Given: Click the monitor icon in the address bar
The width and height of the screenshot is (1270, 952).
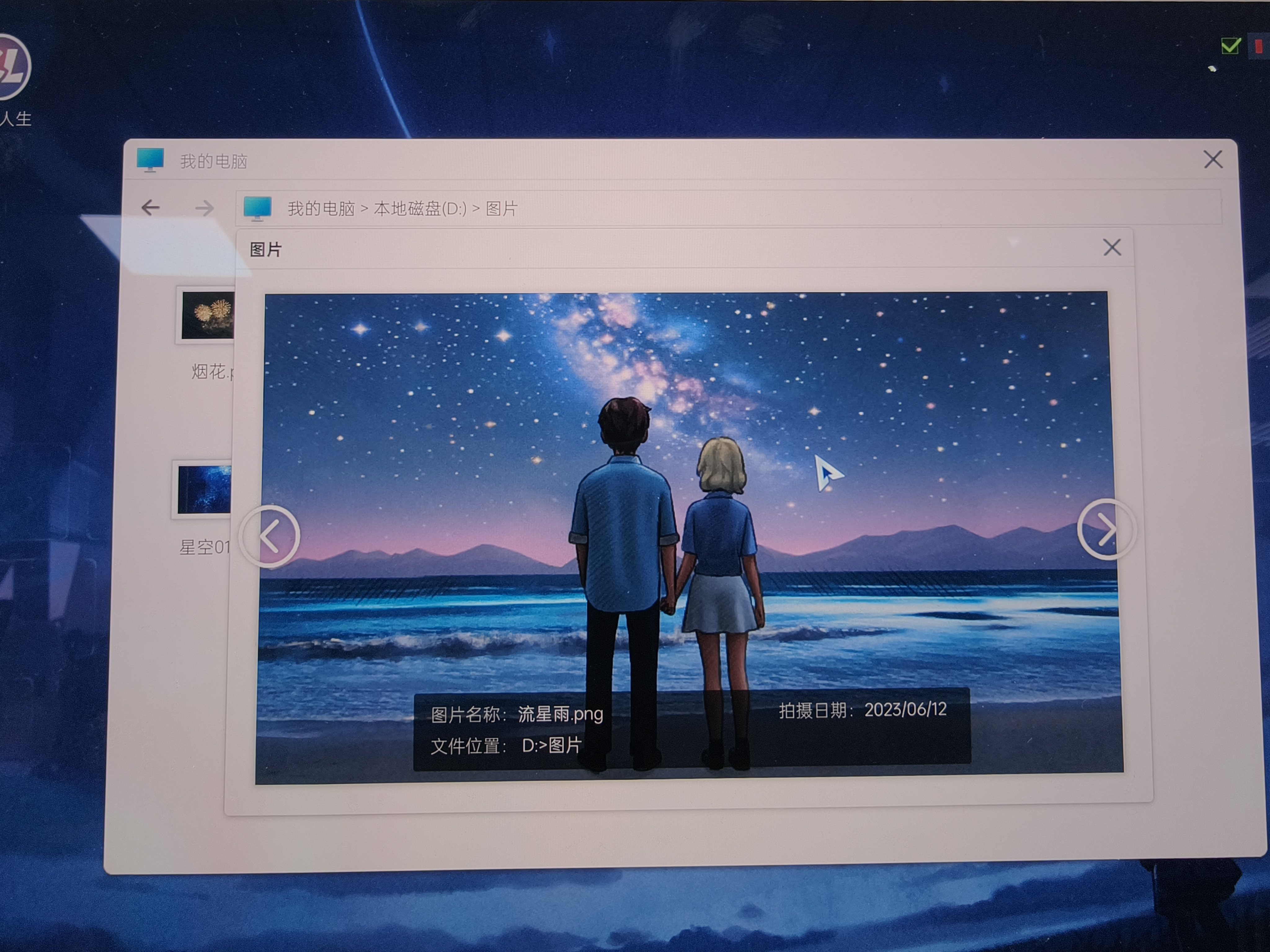Looking at the screenshot, I should (x=257, y=208).
